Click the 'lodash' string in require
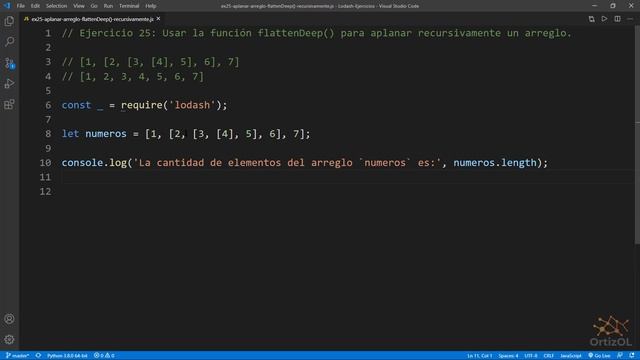 (x=192, y=105)
